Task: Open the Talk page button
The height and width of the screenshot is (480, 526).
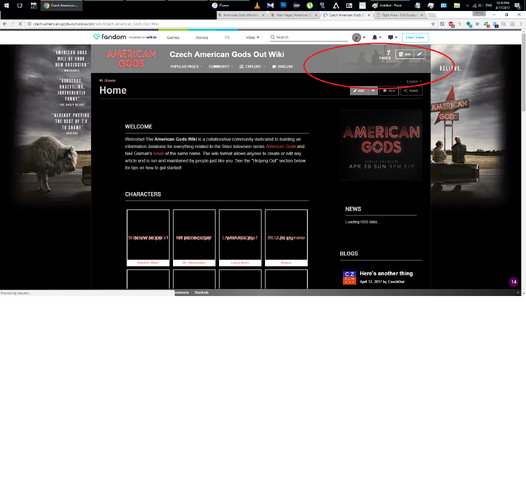Action: click(x=389, y=91)
